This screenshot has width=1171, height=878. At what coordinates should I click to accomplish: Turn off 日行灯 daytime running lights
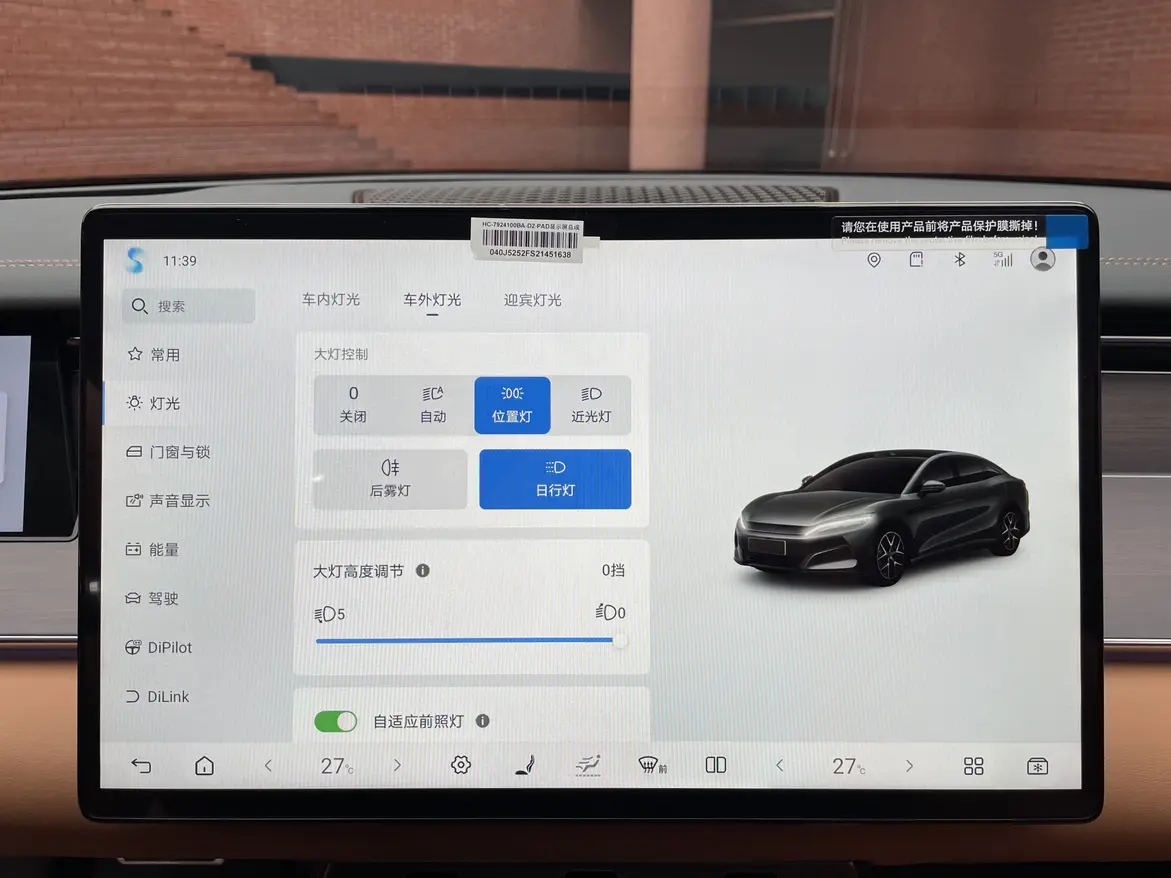coord(555,479)
